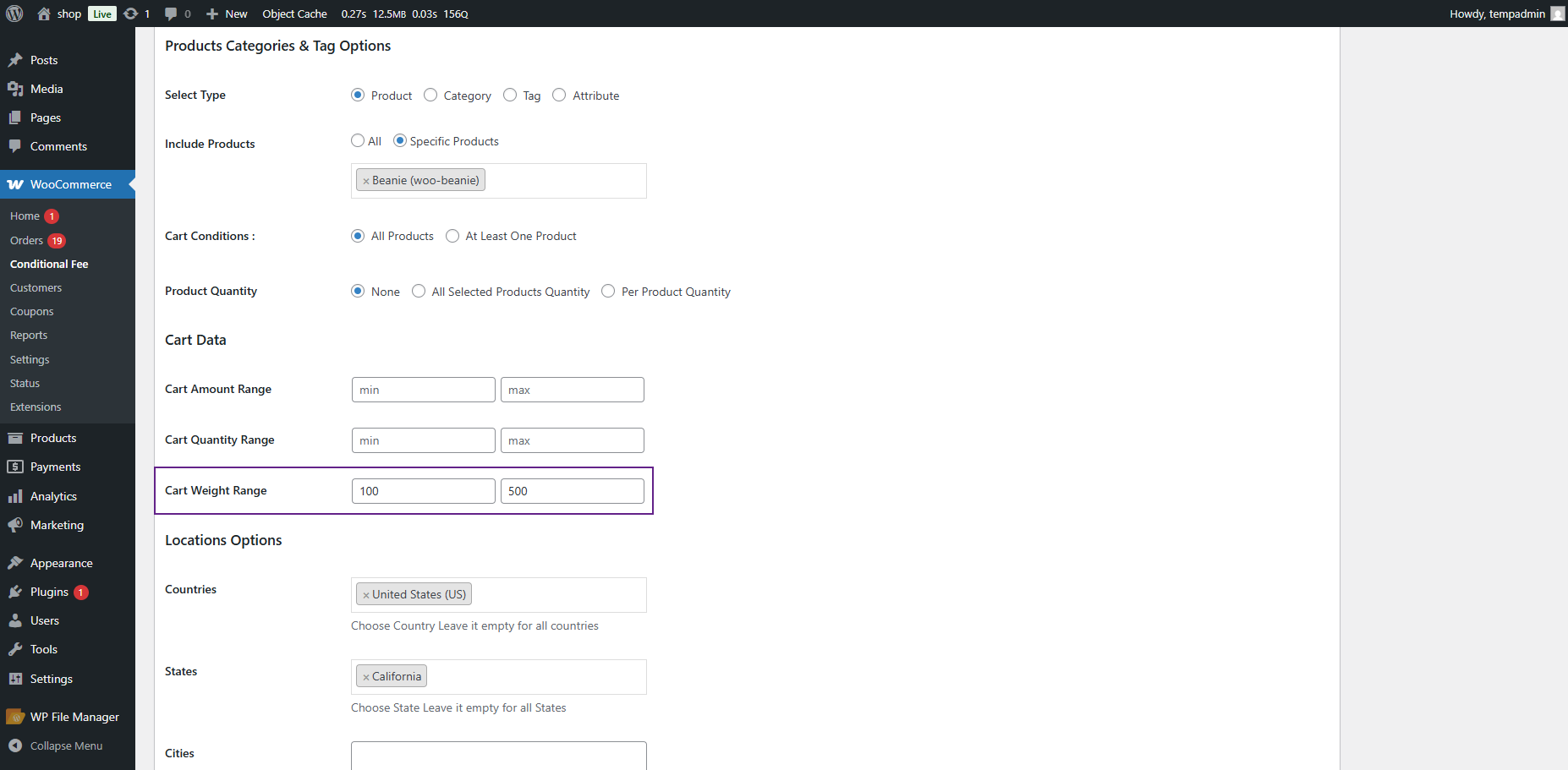
Task: Open the Cities input box
Action: point(499,756)
